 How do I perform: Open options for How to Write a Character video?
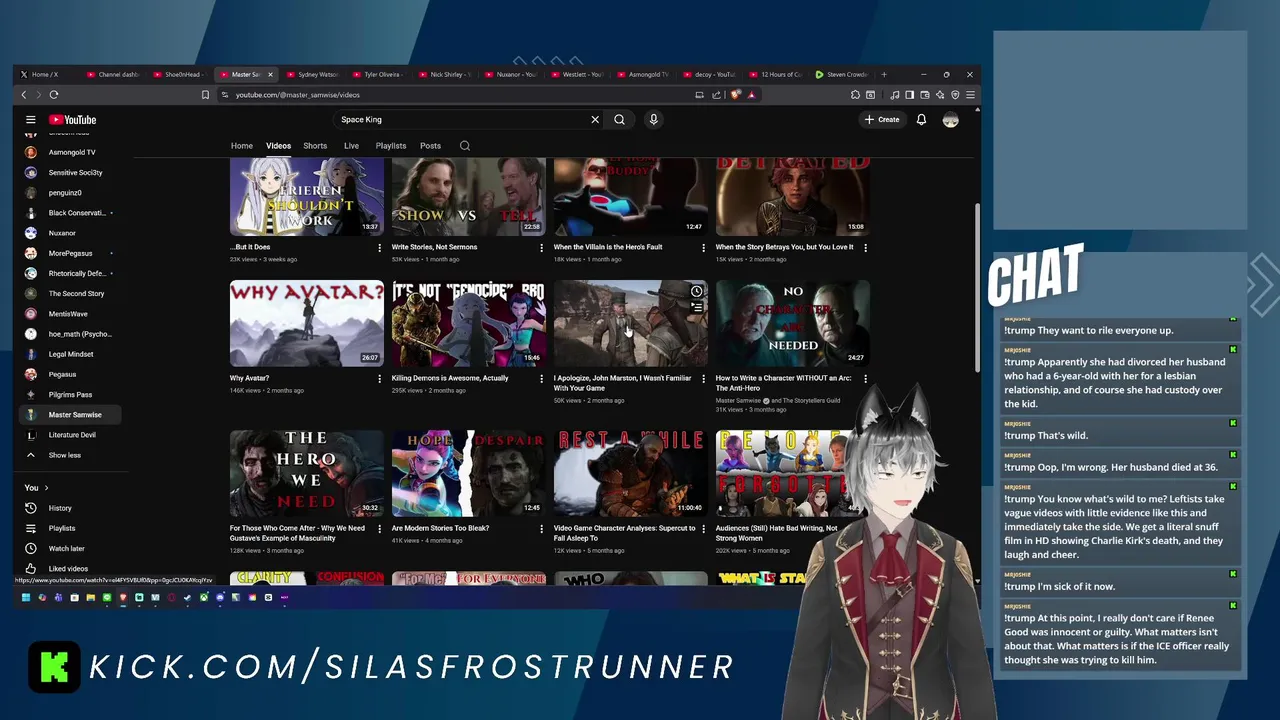point(865,379)
